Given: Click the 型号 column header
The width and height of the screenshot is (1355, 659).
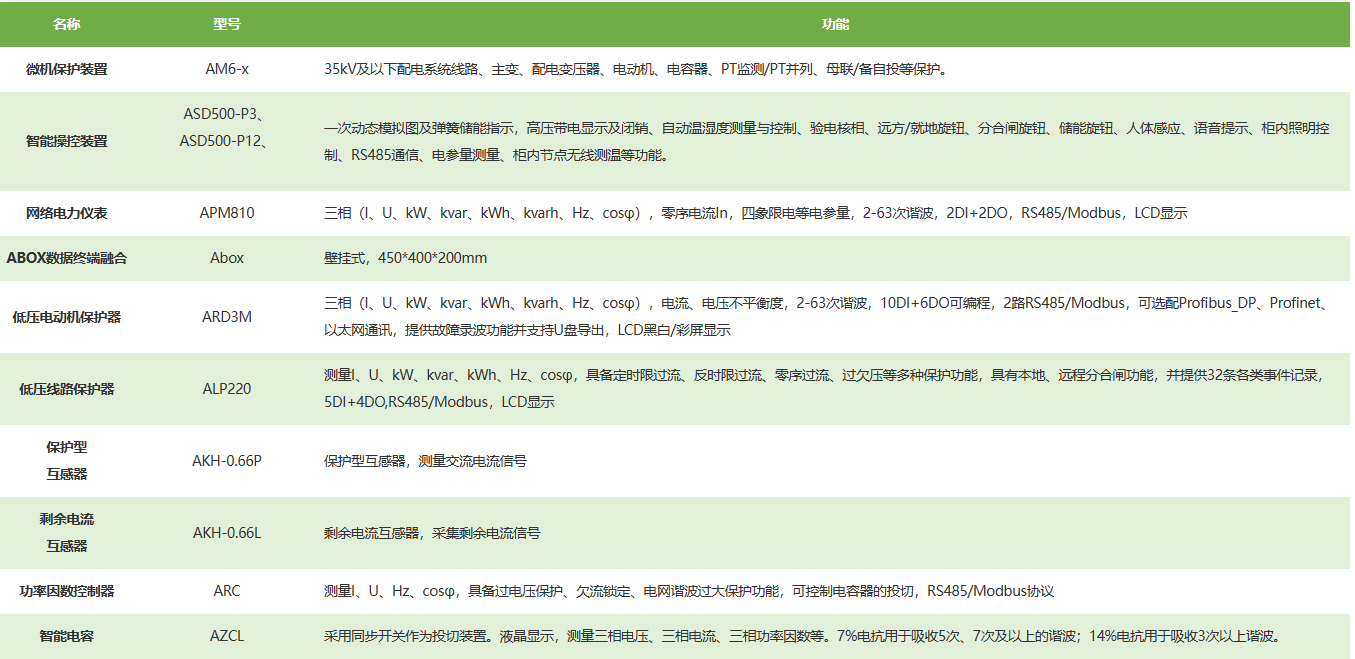Looking at the screenshot, I should coord(227,24).
